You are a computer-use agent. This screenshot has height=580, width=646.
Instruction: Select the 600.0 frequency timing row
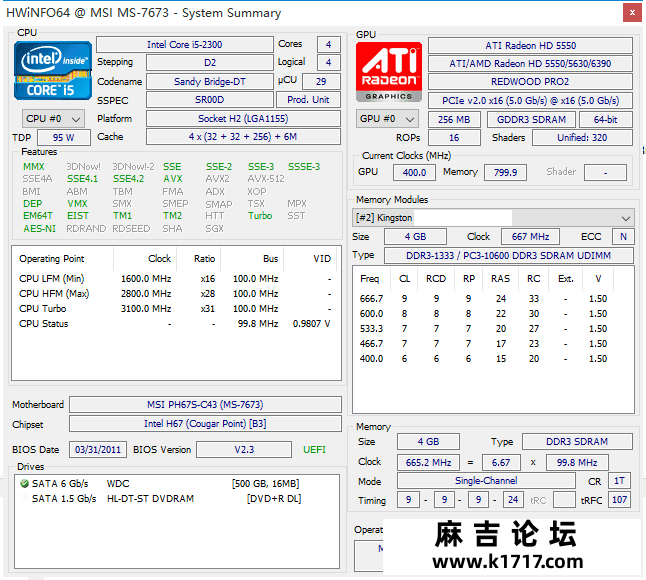click(x=493, y=314)
